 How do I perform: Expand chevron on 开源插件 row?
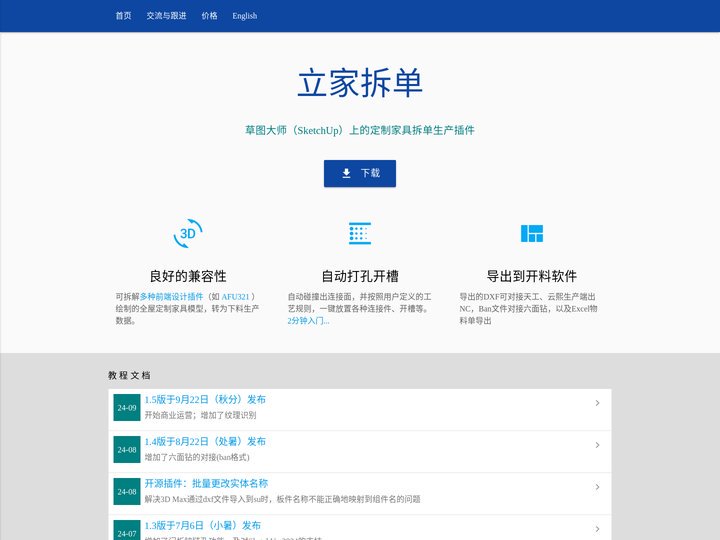597,487
